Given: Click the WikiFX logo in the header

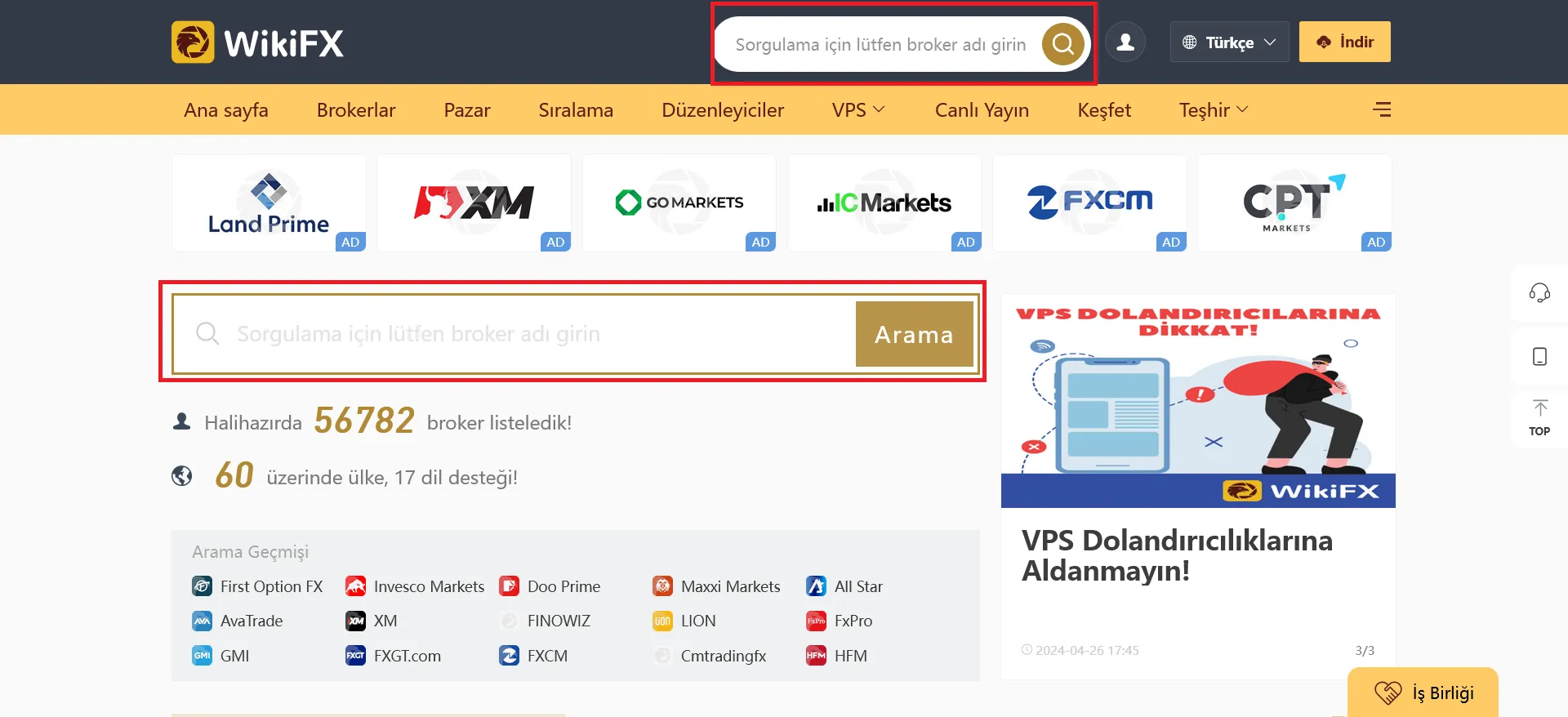Looking at the screenshot, I should coord(257,42).
